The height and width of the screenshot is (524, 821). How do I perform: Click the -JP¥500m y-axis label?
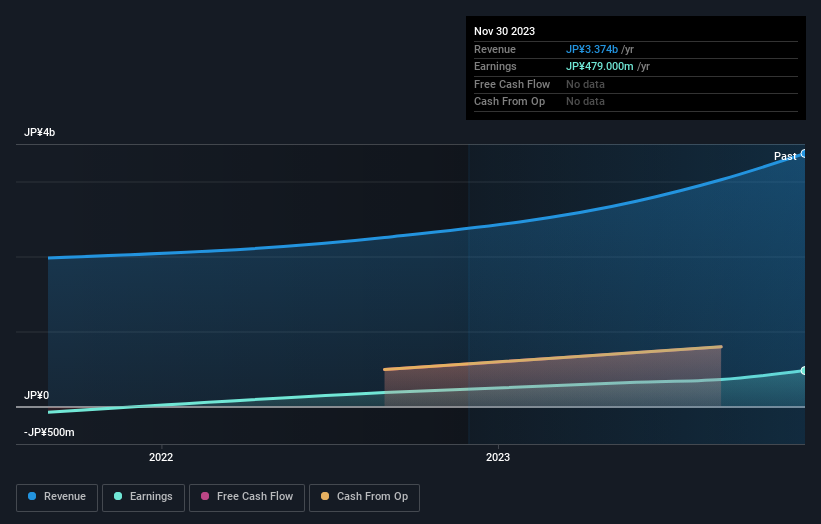49,432
